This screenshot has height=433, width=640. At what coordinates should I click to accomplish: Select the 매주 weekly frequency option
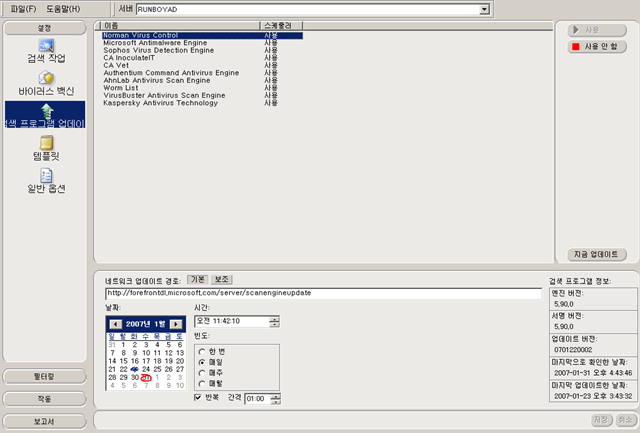coord(211,373)
